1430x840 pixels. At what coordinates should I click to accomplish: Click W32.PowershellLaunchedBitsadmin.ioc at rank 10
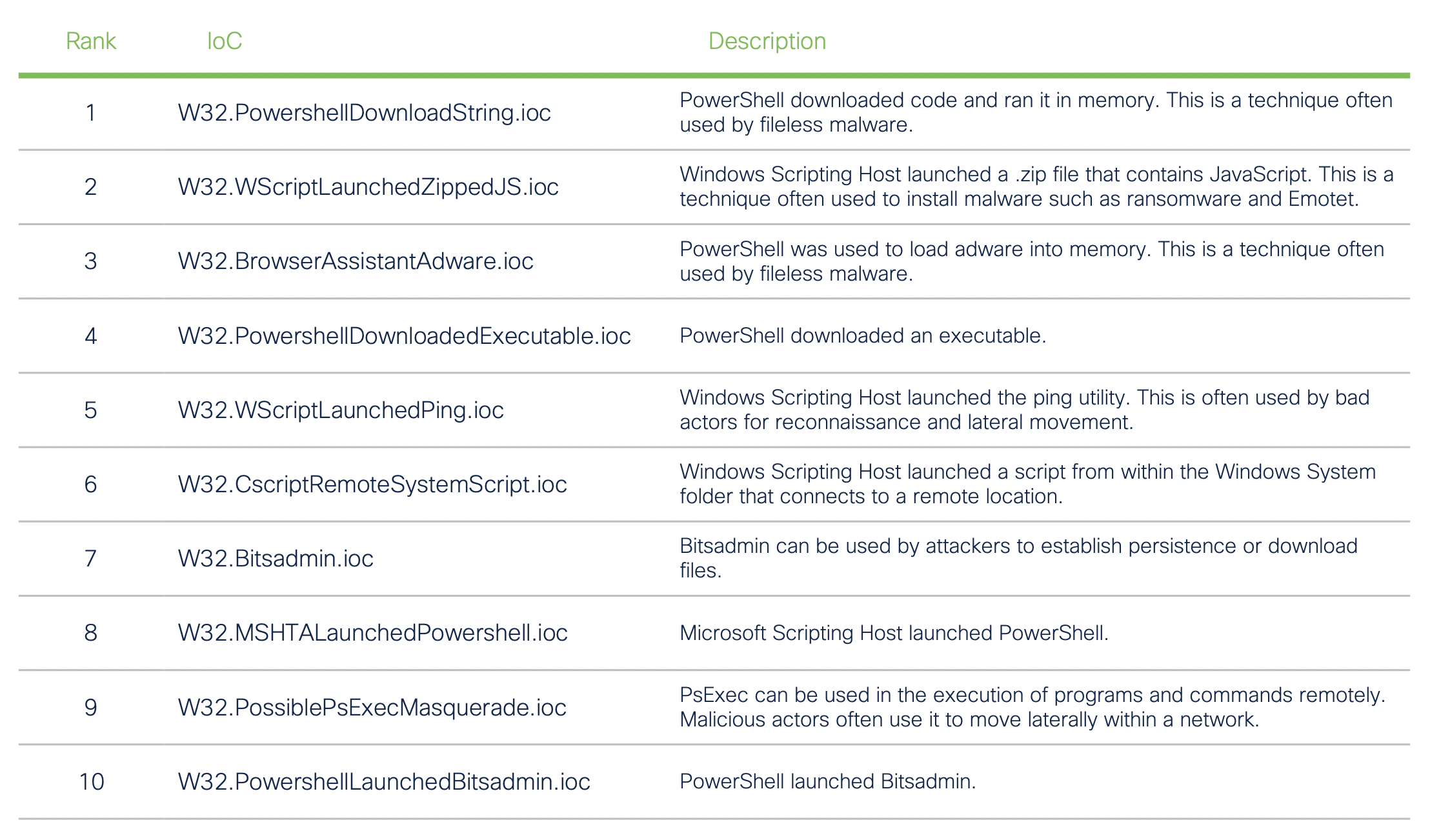384,782
